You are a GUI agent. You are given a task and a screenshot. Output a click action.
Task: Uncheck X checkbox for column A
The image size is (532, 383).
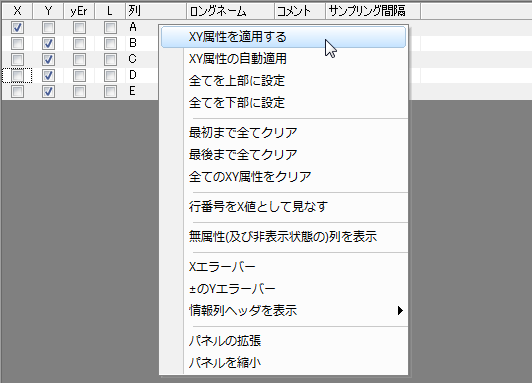[x=17, y=27]
